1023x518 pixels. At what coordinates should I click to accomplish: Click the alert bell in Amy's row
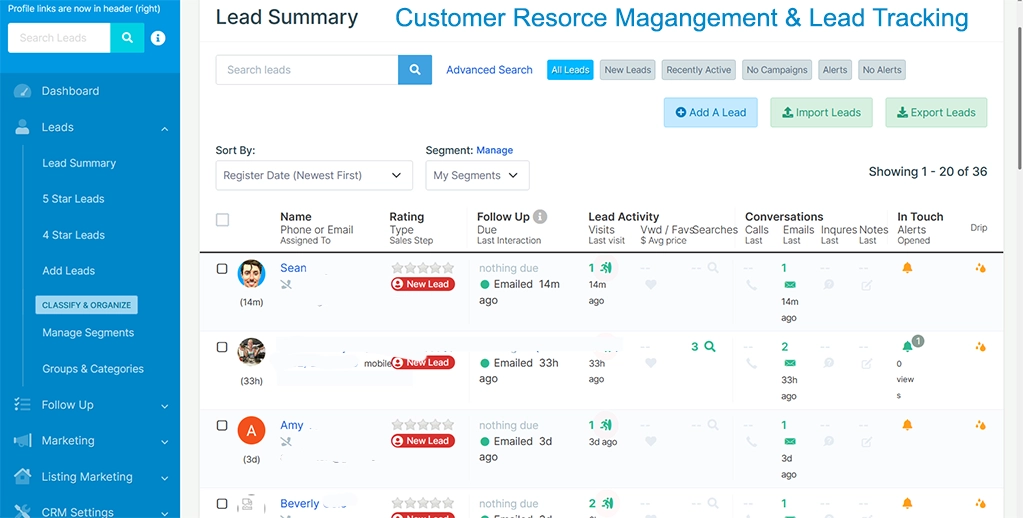coord(907,425)
